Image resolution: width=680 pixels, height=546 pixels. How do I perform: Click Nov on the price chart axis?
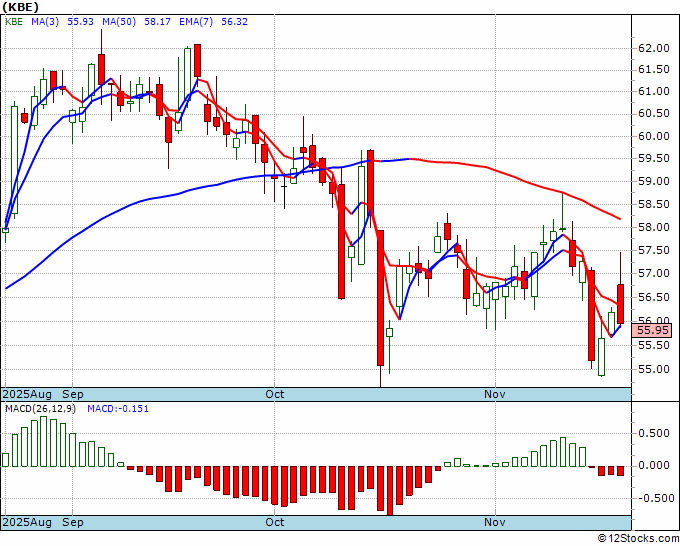[x=495, y=394]
